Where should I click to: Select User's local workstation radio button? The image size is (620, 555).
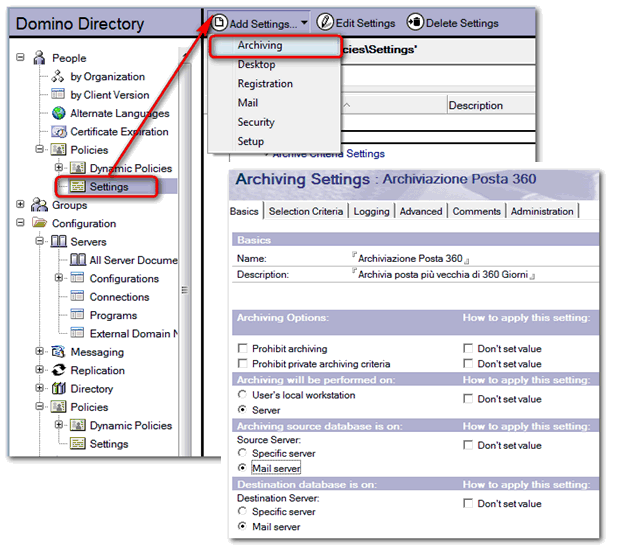coord(242,395)
